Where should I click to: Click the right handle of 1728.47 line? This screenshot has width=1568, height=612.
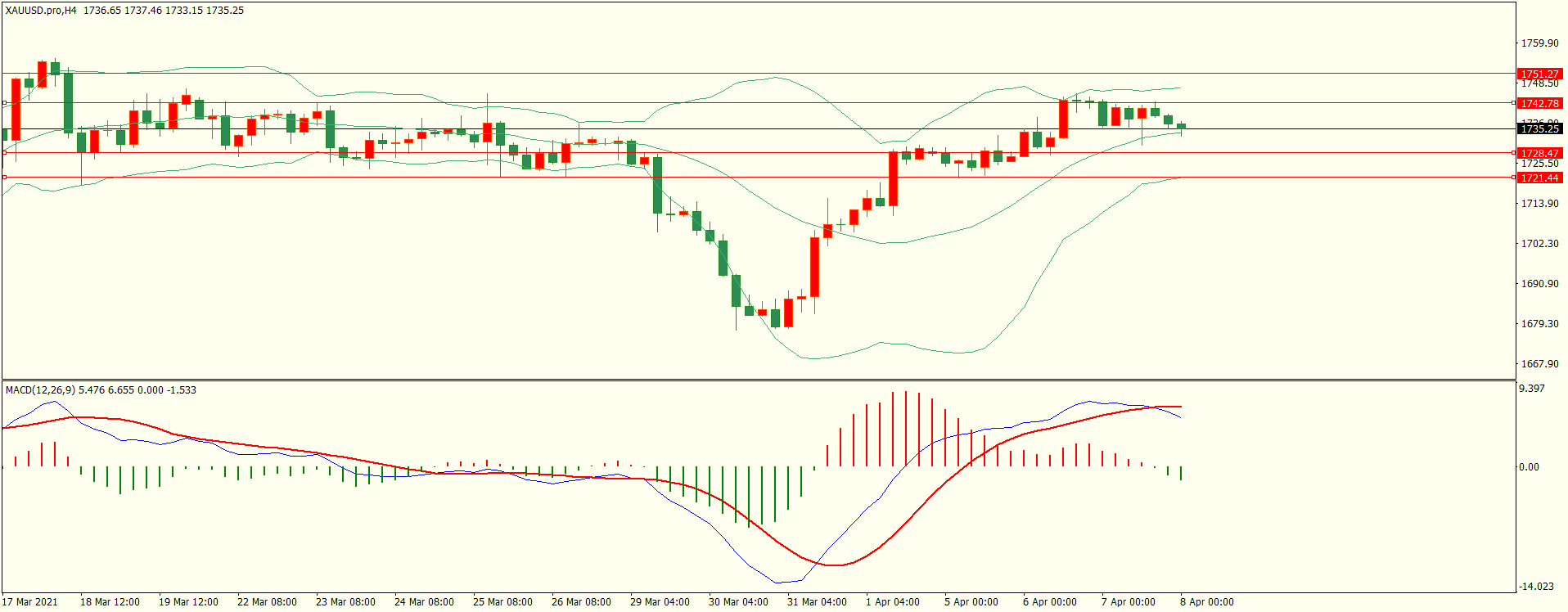[x=1513, y=153]
